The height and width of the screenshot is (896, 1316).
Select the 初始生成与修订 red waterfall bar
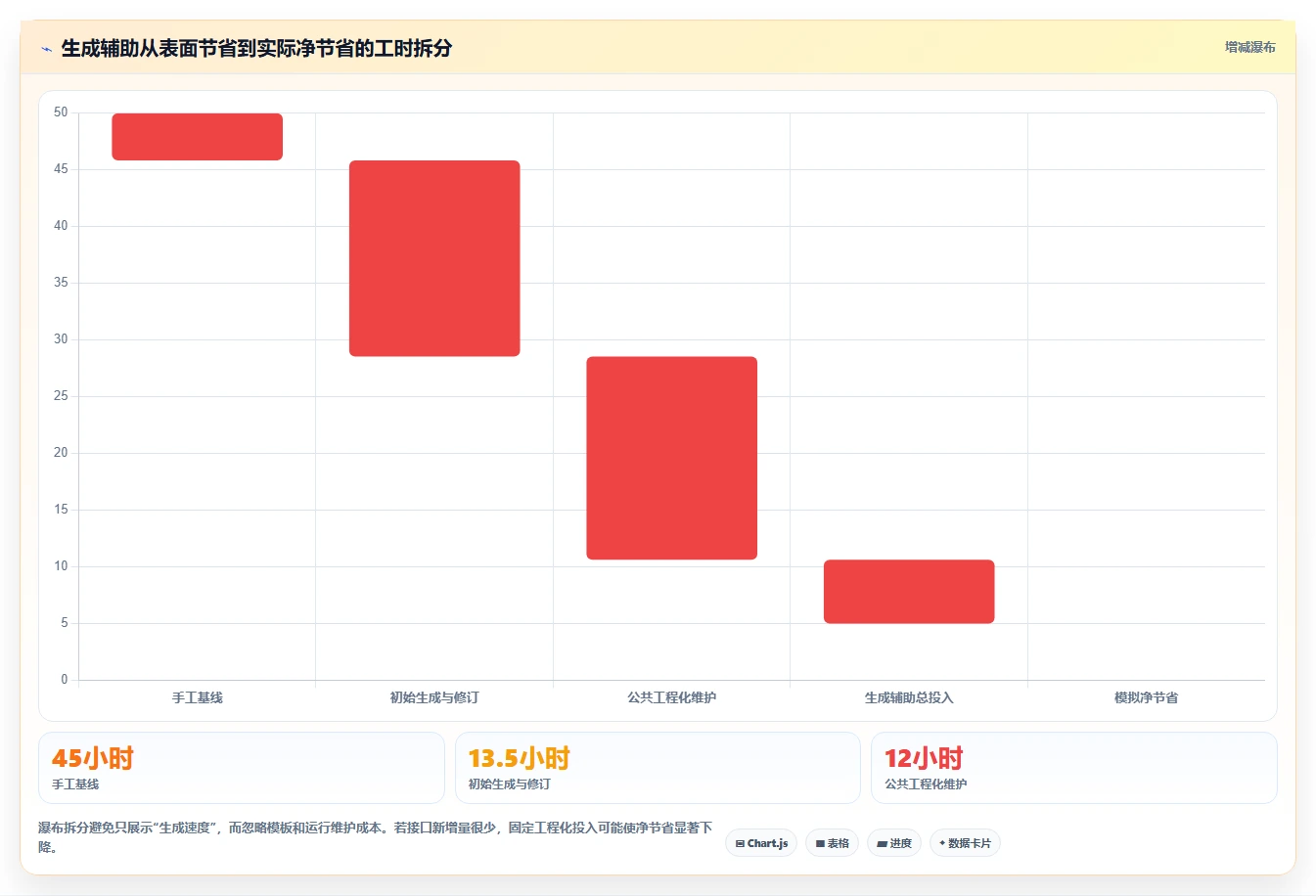coord(434,258)
